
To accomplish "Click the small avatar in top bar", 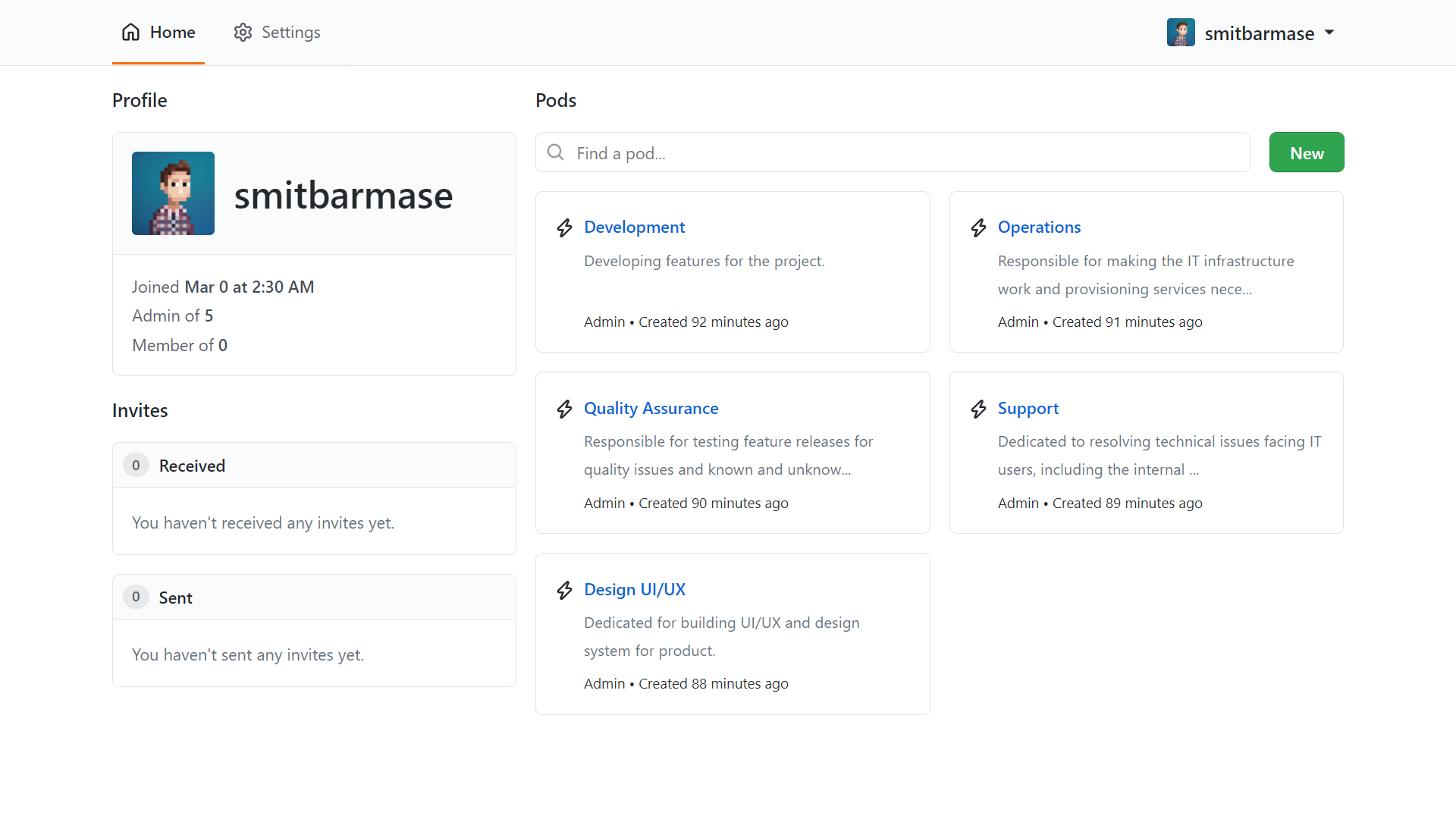I will [x=1181, y=33].
